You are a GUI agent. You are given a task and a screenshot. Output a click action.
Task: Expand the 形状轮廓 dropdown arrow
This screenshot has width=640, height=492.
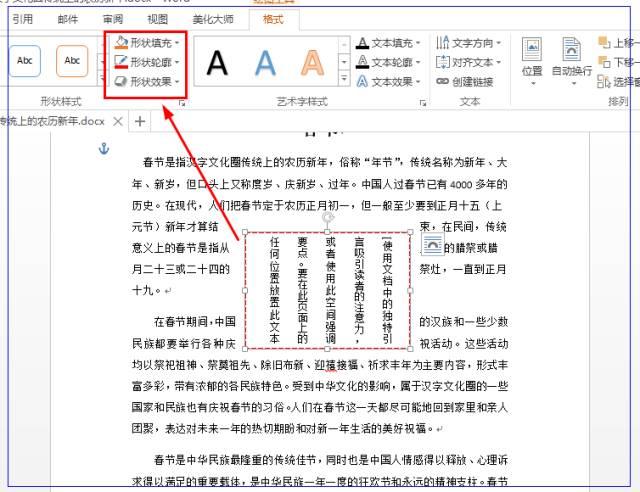[x=177, y=62]
